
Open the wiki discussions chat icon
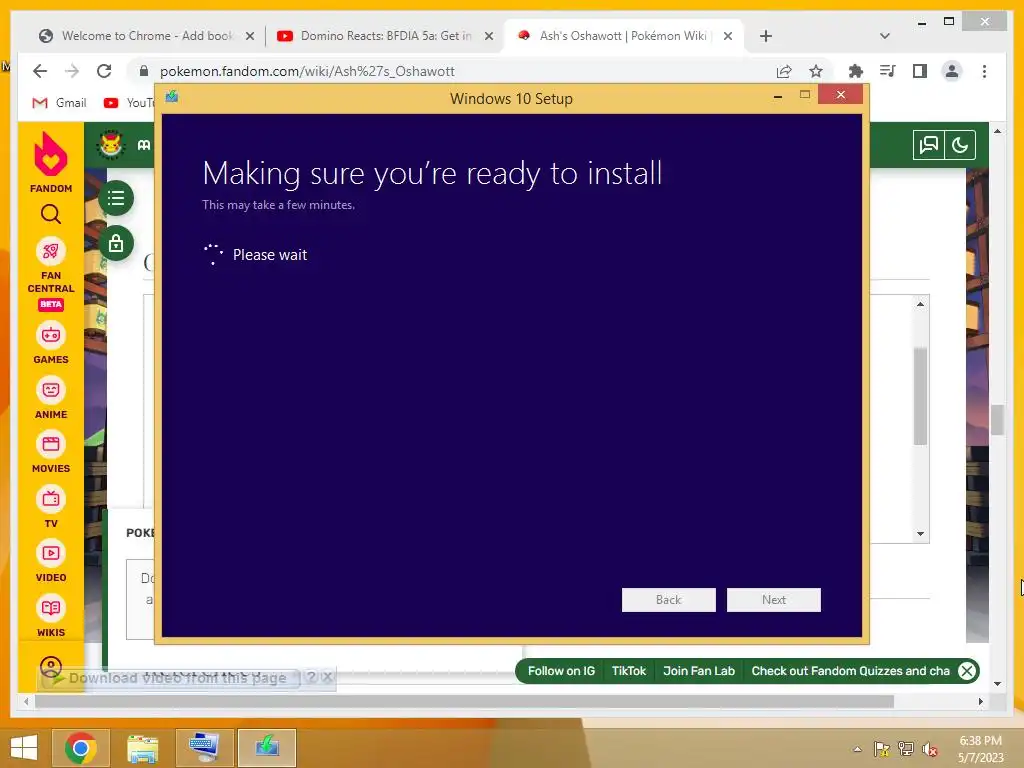(929, 145)
